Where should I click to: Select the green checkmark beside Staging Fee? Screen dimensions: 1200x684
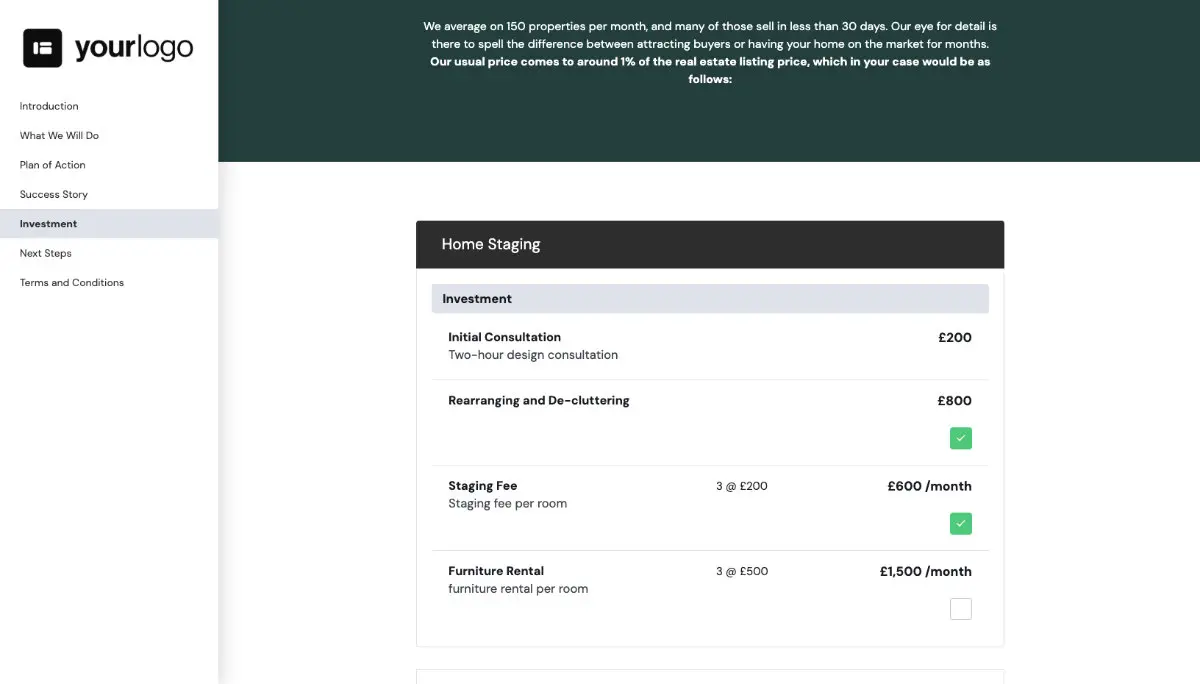pos(960,523)
